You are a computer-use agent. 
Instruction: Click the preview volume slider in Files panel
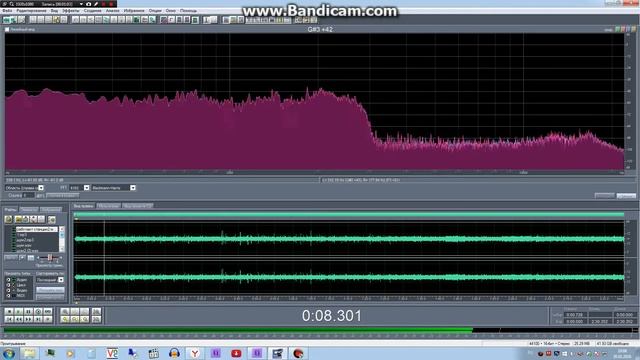49,258
